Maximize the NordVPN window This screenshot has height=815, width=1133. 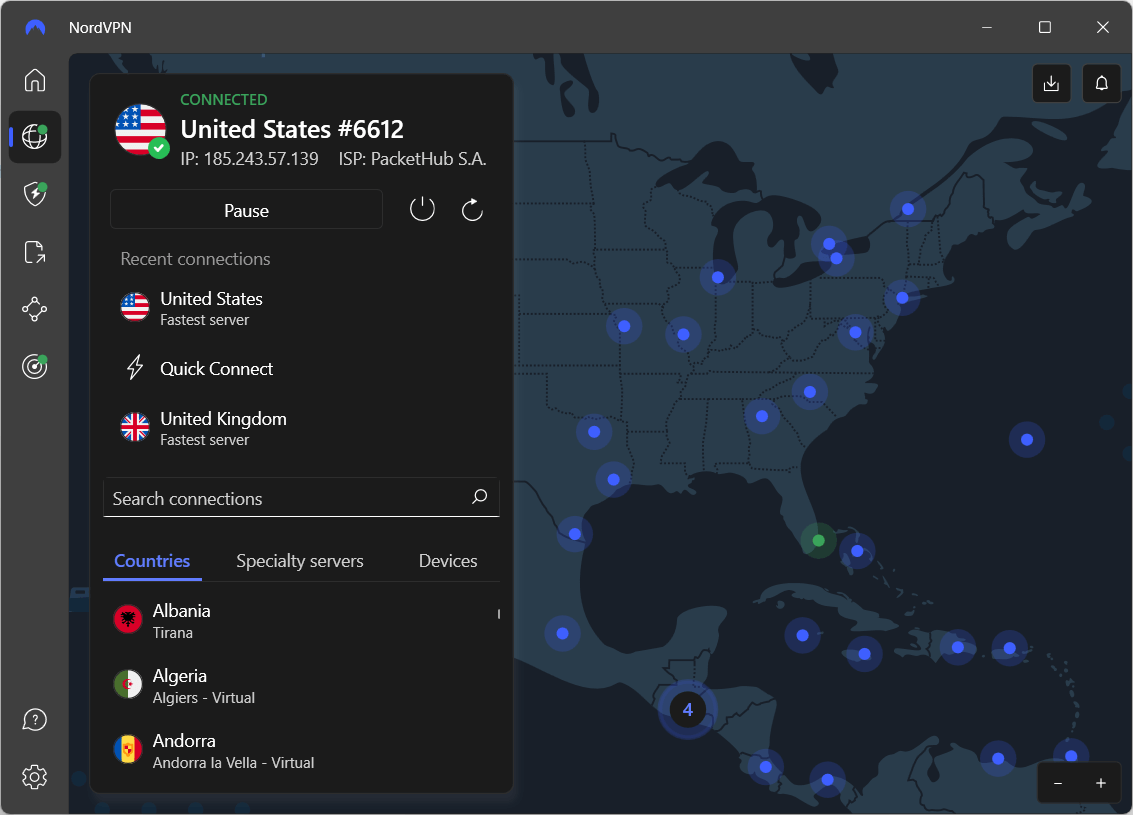click(x=1045, y=27)
